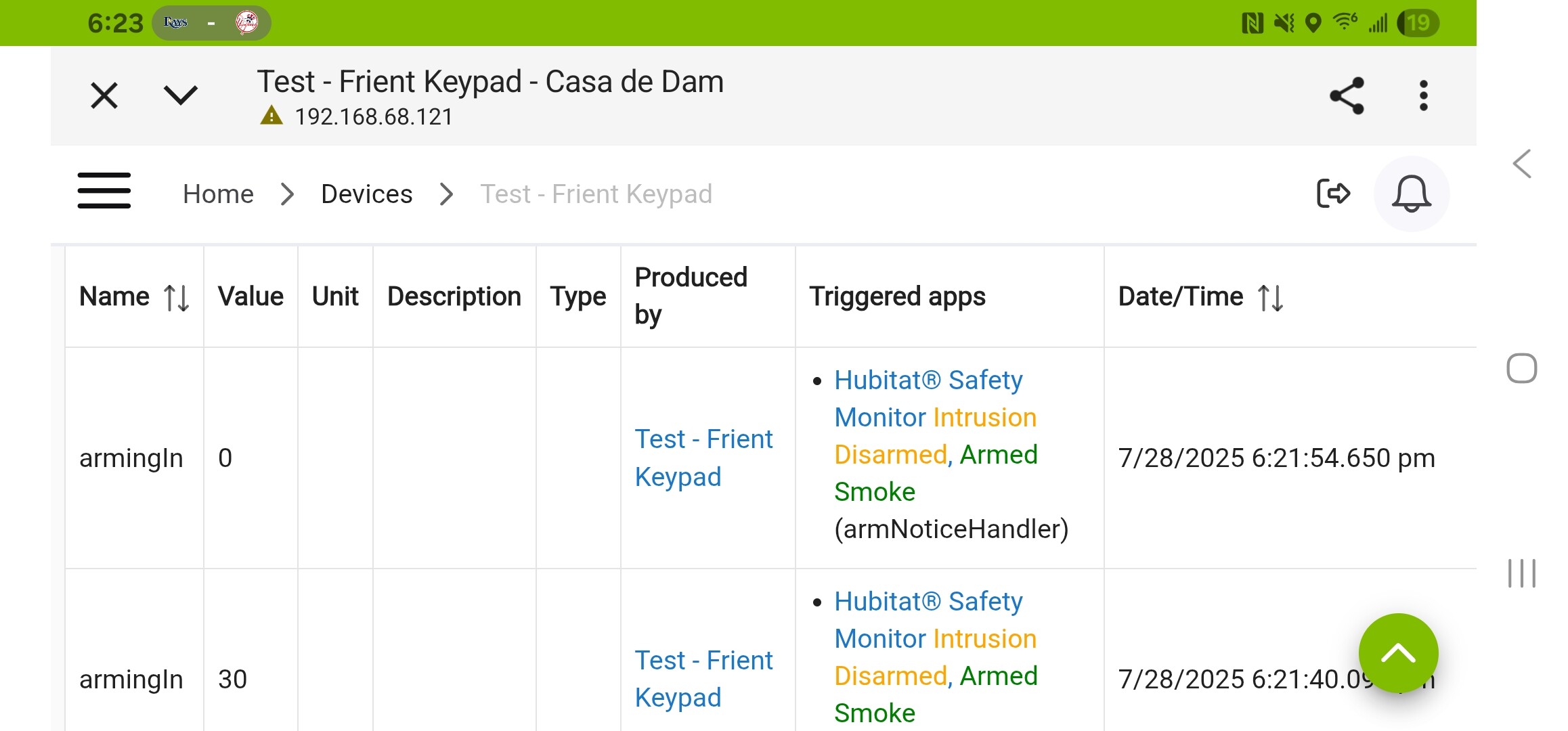Tap the insecure connection warning icon
Image resolution: width=1568 pixels, height=731 pixels.
tap(271, 116)
